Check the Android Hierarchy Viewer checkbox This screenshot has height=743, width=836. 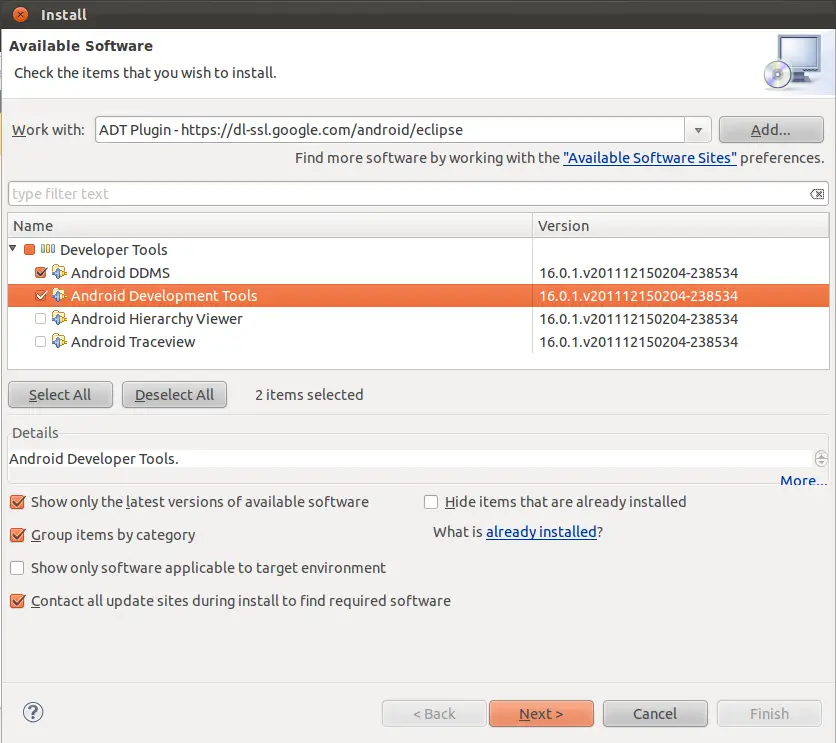[40, 319]
